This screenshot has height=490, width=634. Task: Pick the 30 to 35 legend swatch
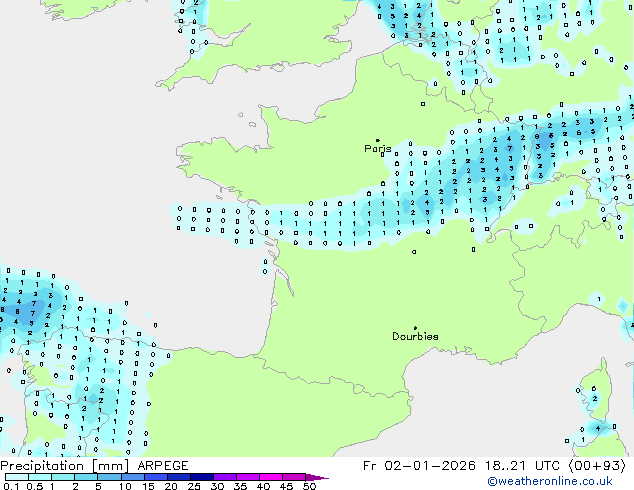[225, 477]
